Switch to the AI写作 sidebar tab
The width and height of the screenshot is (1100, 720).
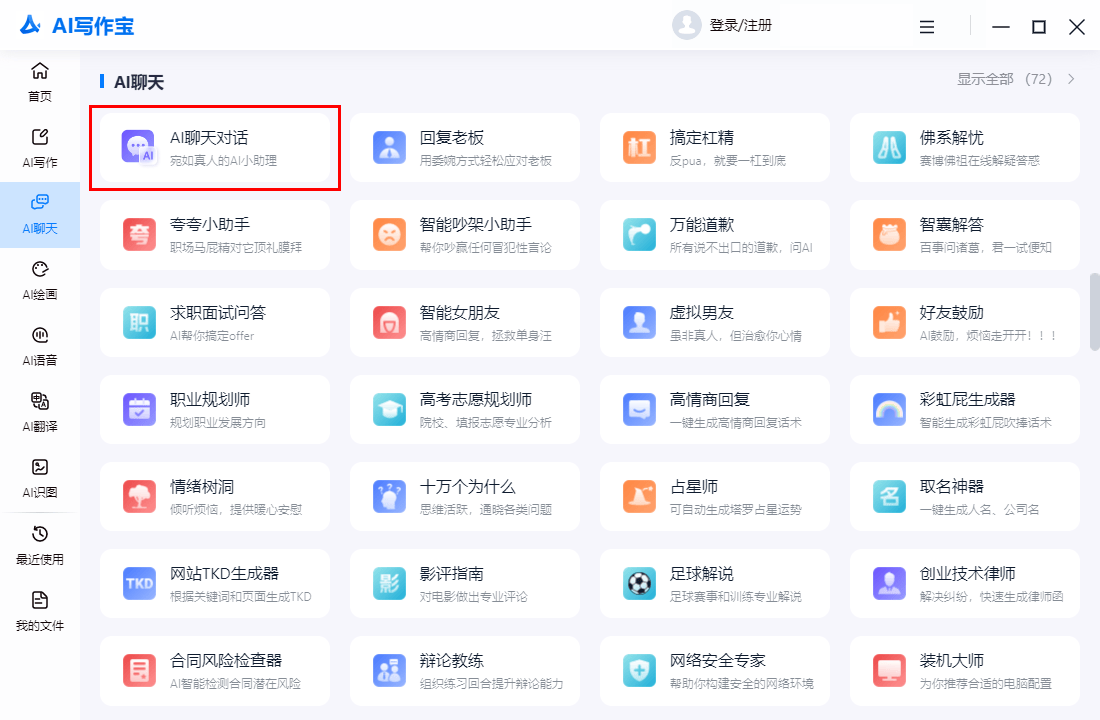pyautogui.click(x=40, y=148)
